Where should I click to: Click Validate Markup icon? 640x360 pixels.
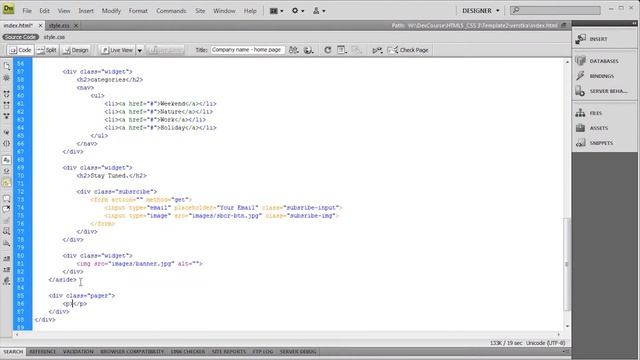(x=377, y=50)
